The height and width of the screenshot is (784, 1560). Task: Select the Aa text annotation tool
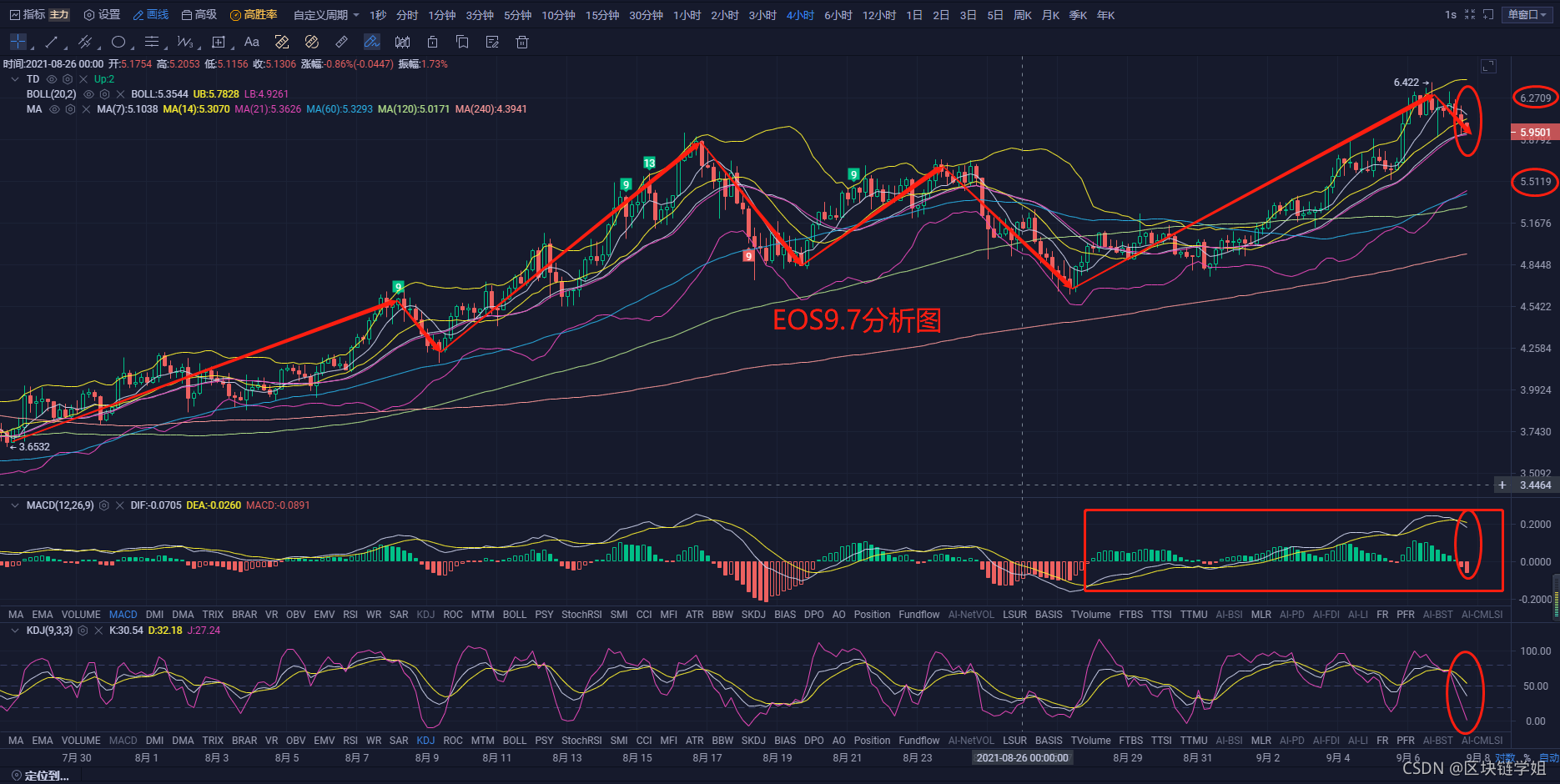click(x=251, y=42)
